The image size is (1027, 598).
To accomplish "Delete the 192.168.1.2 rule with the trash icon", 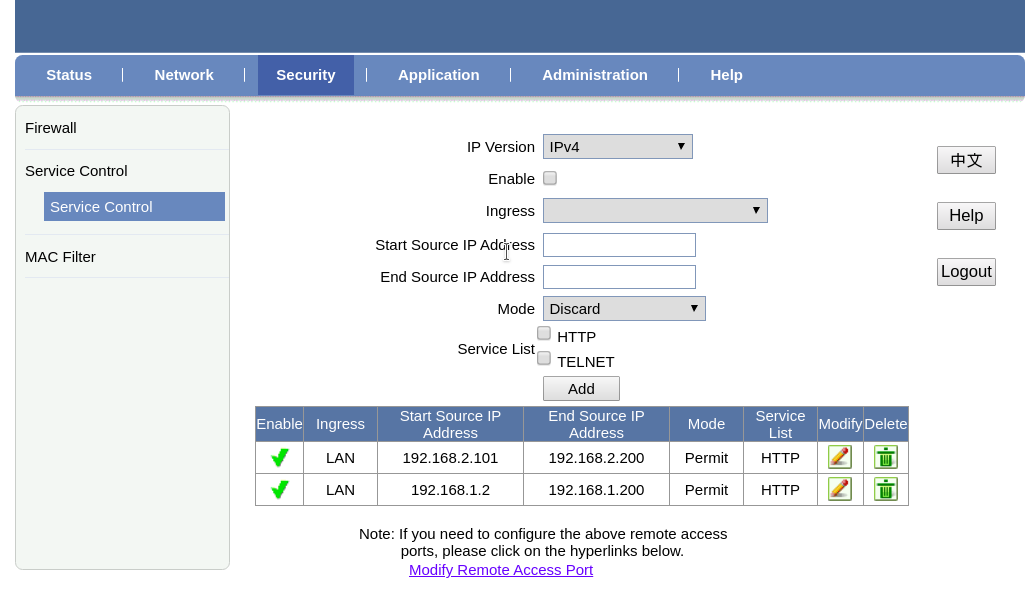I will click(x=885, y=490).
